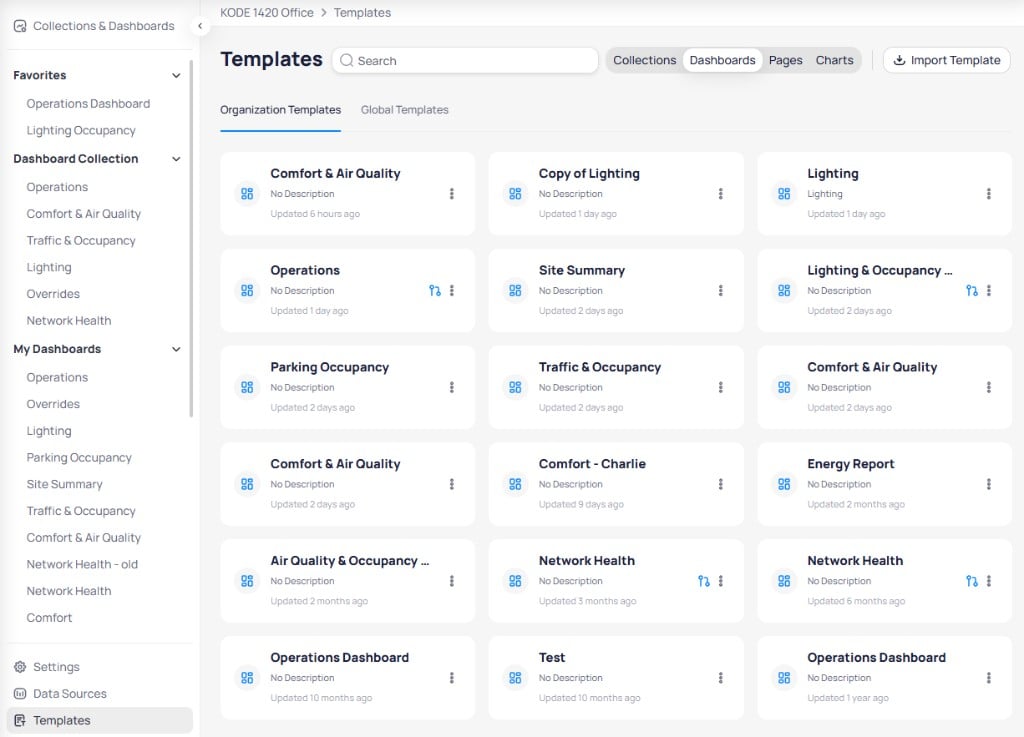1024x737 pixels.
Task: Click the dashboard icon on Site Summary card
Action: (515, 290)
